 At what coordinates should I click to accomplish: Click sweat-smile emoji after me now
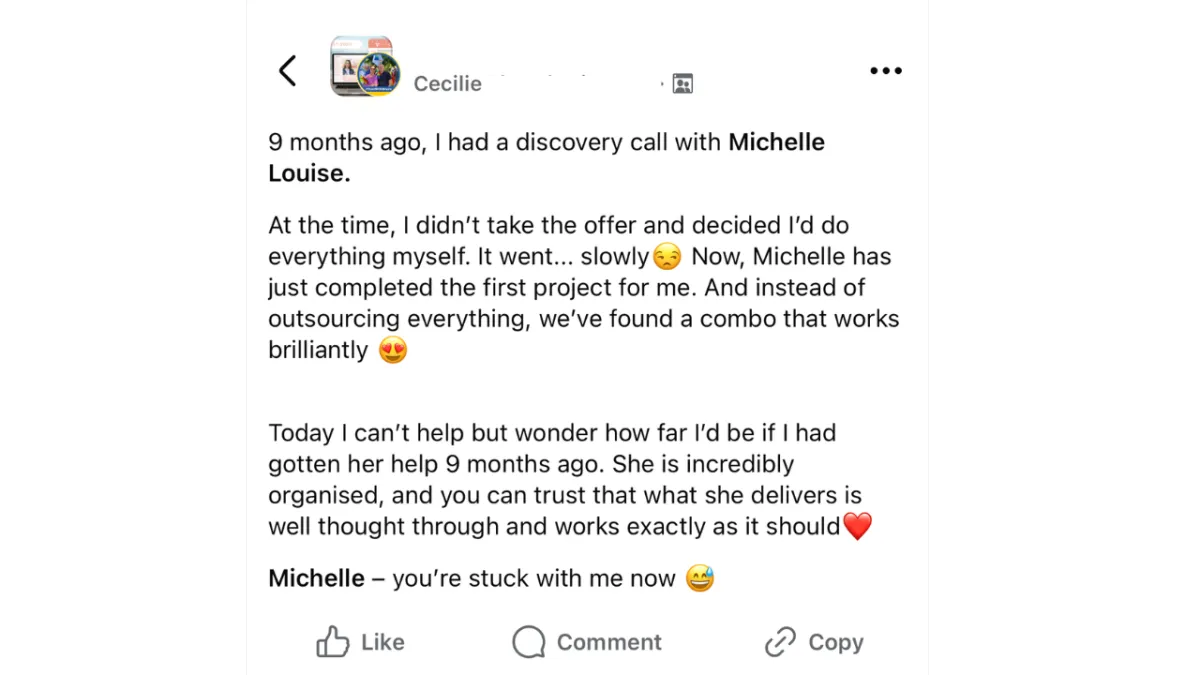tap(700, 578)
